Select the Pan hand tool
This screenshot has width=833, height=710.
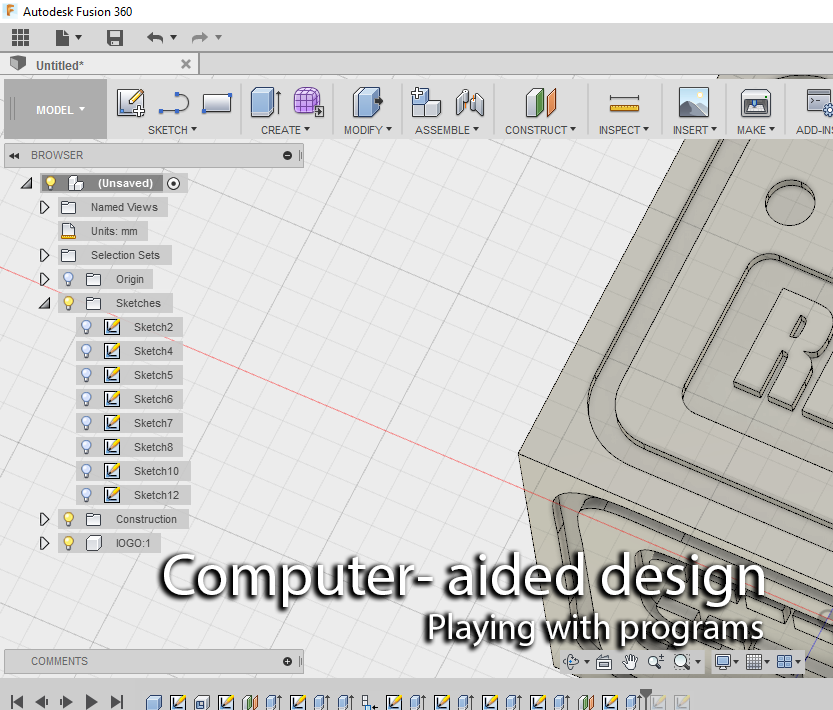(630, 662)
